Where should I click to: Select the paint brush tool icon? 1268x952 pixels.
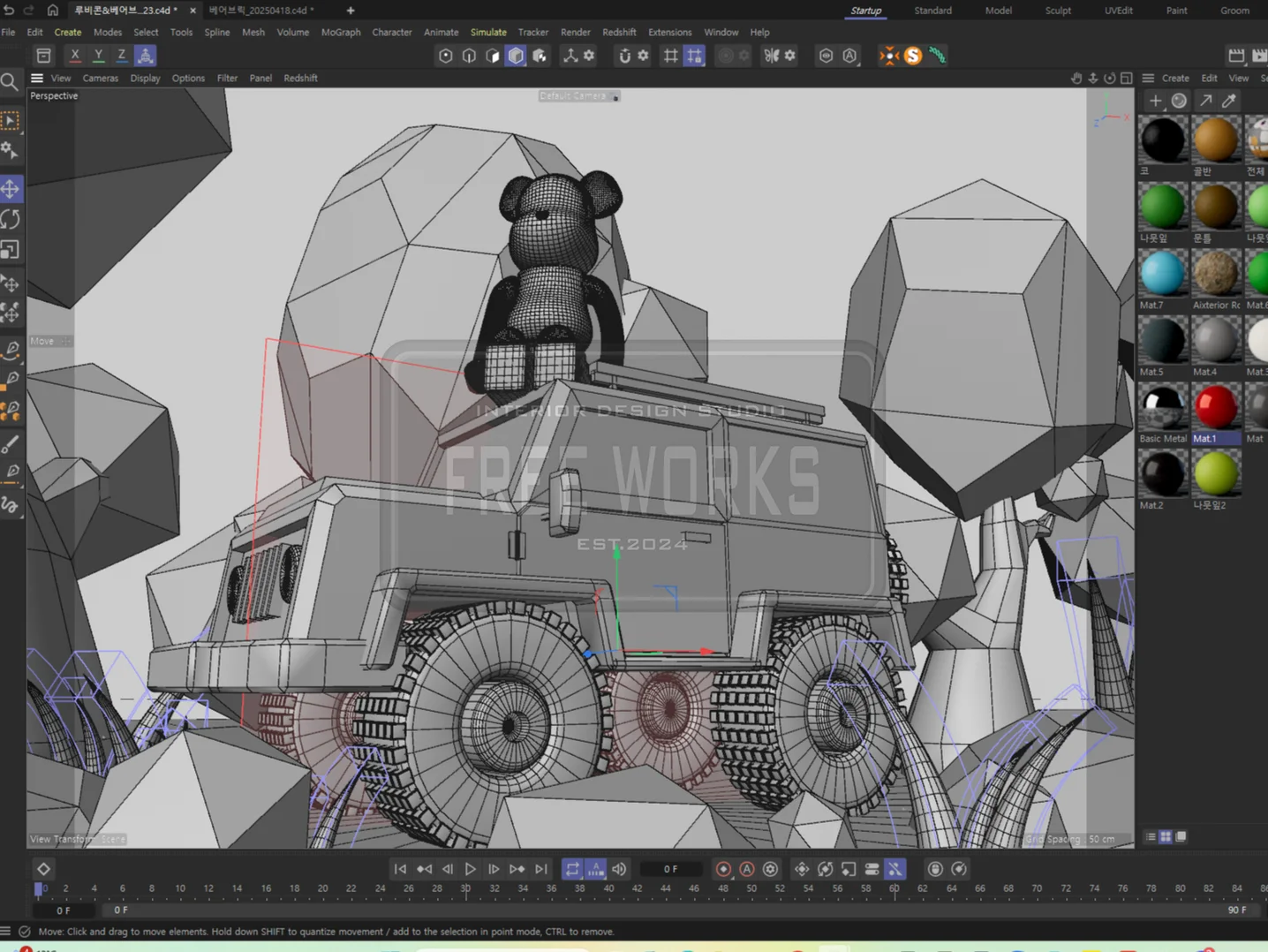tap(11, 444)
